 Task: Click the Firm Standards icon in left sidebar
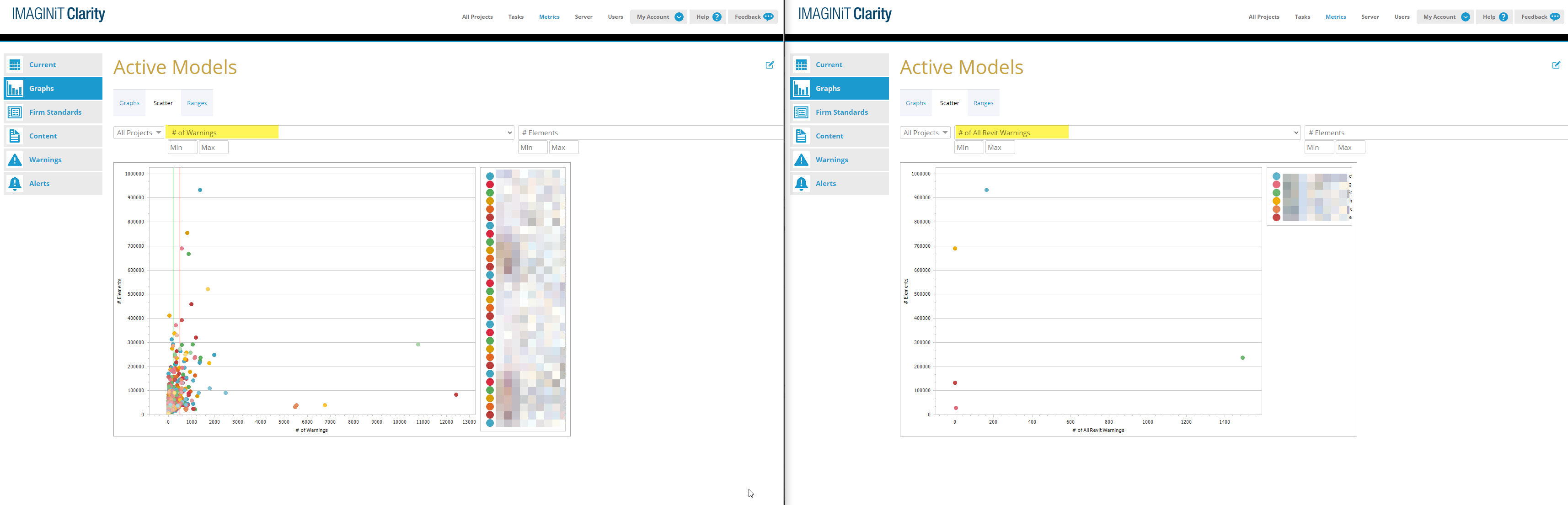pyautogui.click(x=15, y=112)
